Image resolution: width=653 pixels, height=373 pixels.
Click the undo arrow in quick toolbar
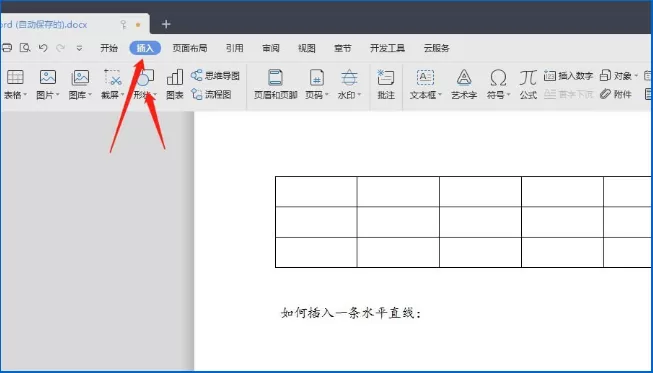coord(43,48)
